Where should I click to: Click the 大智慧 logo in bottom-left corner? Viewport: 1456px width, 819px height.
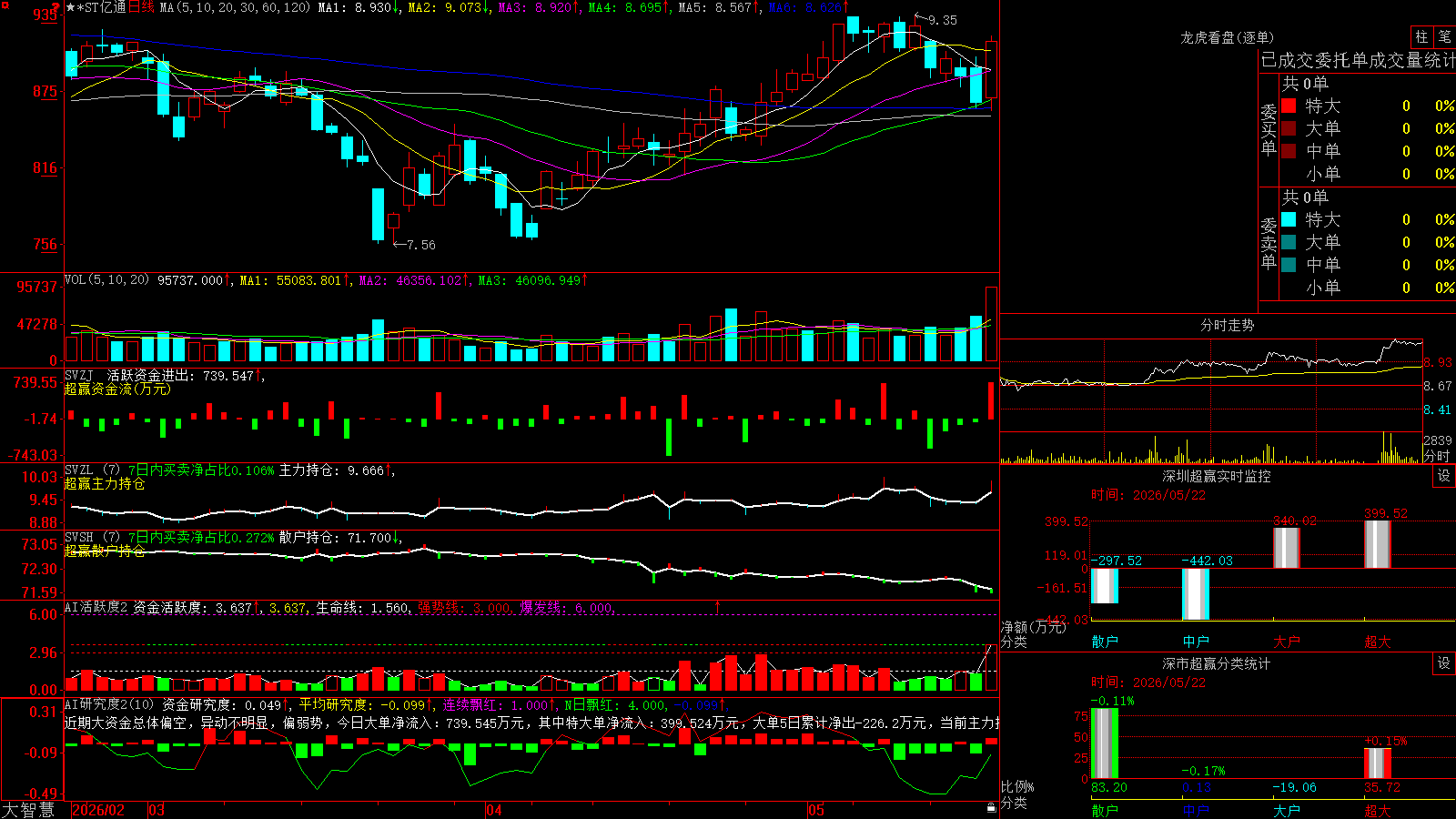28,810
